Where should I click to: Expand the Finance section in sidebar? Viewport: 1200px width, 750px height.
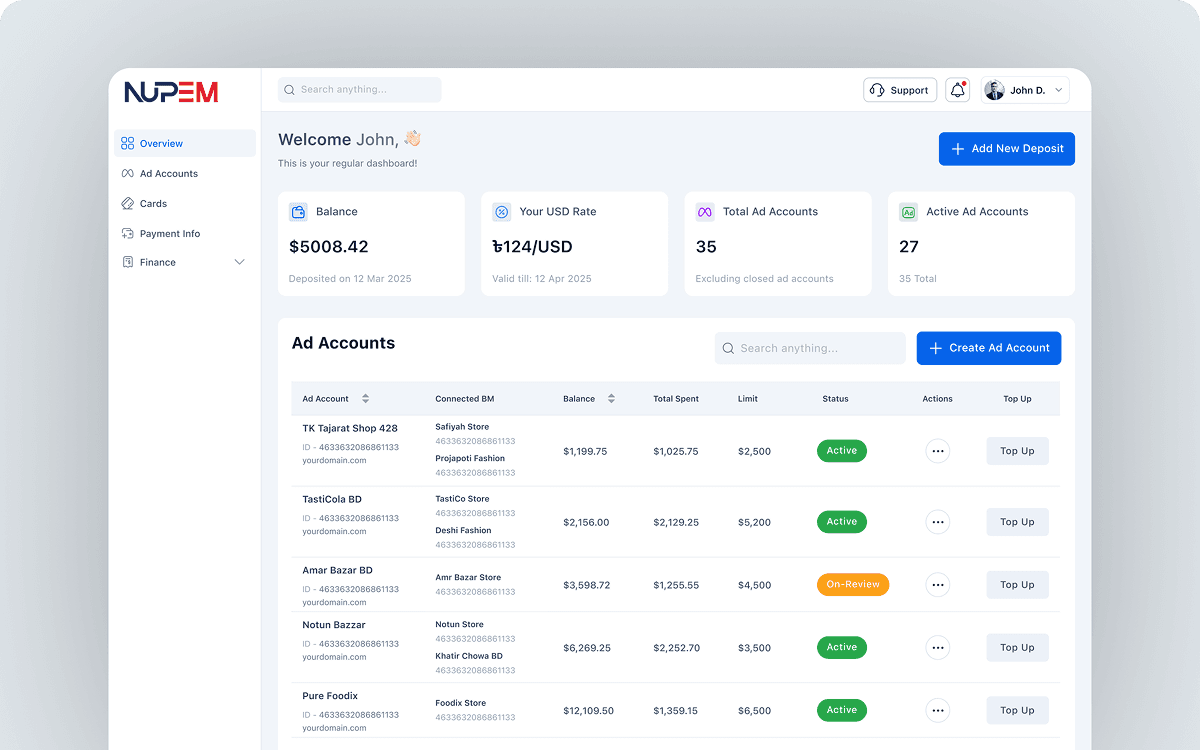(240, 261)
